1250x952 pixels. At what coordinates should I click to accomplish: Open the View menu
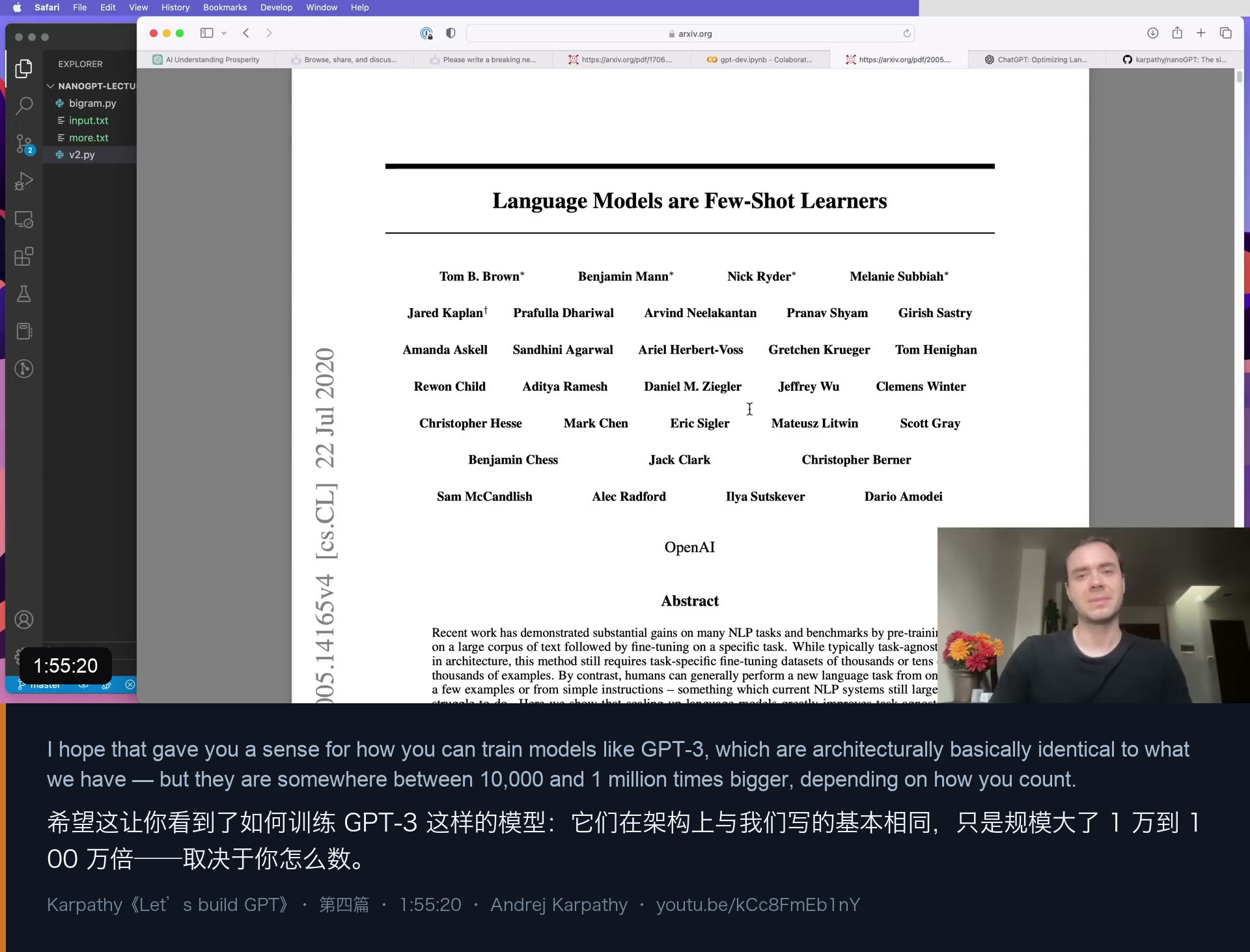tap(138, 8)
